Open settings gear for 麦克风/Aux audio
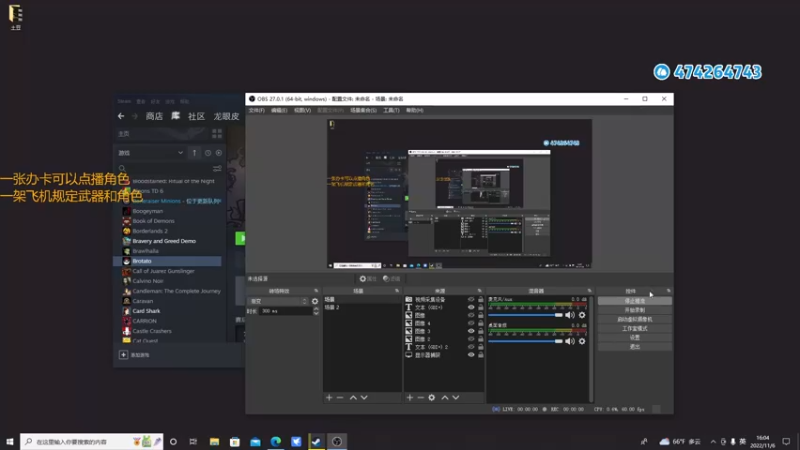Viewport: 800px width, 450px height. click(x=582, y=315)
